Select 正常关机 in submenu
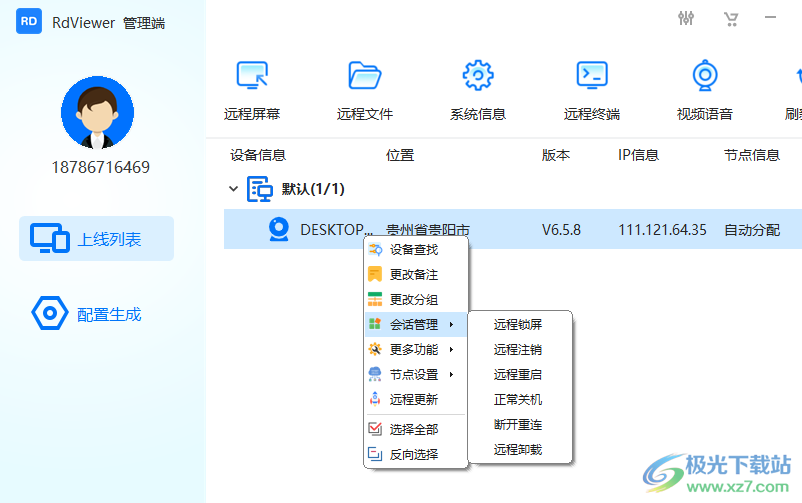This screenshot has width=802, height=503. [520, 400]
